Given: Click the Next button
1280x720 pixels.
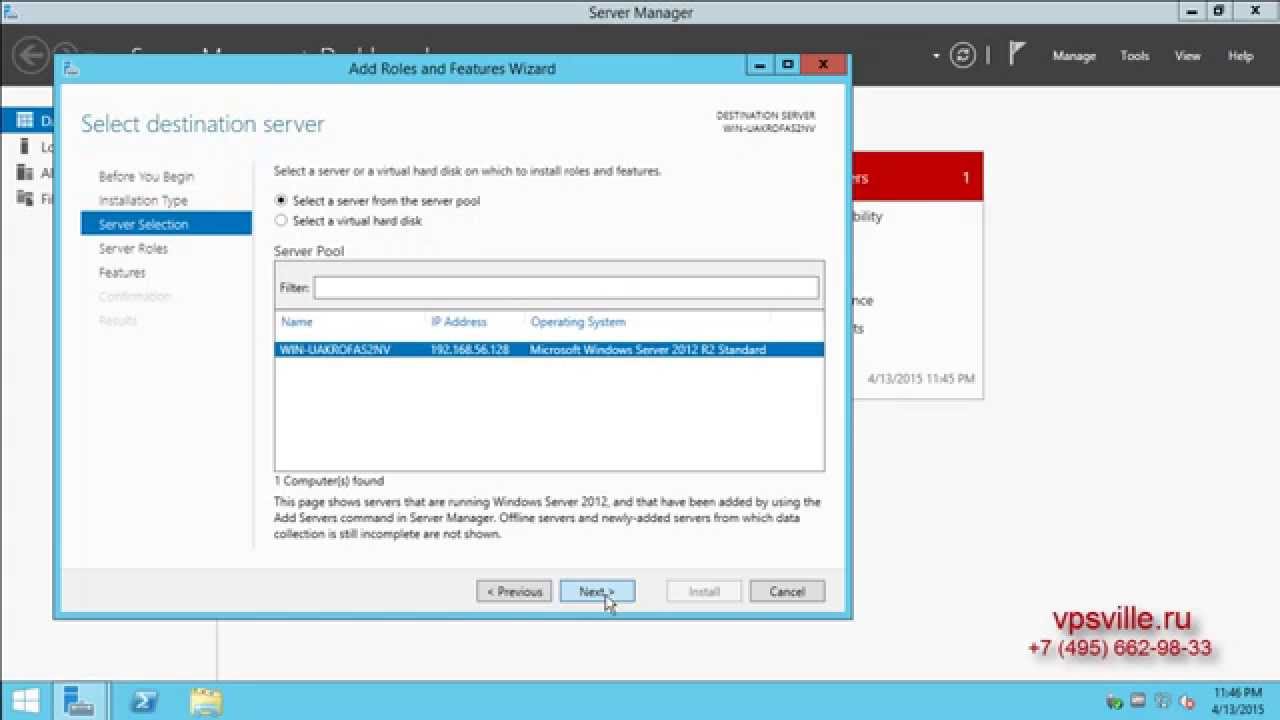Looking at the screenshot, I should [x=597, y=592].
